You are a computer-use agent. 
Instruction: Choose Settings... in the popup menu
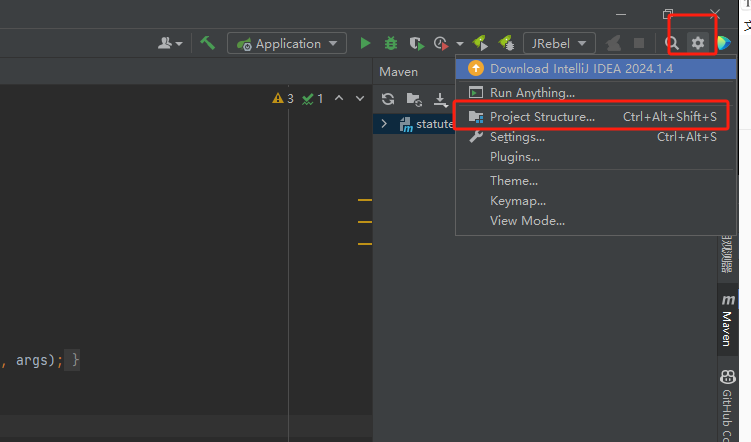pyautogui.click(x=517, y=137)
